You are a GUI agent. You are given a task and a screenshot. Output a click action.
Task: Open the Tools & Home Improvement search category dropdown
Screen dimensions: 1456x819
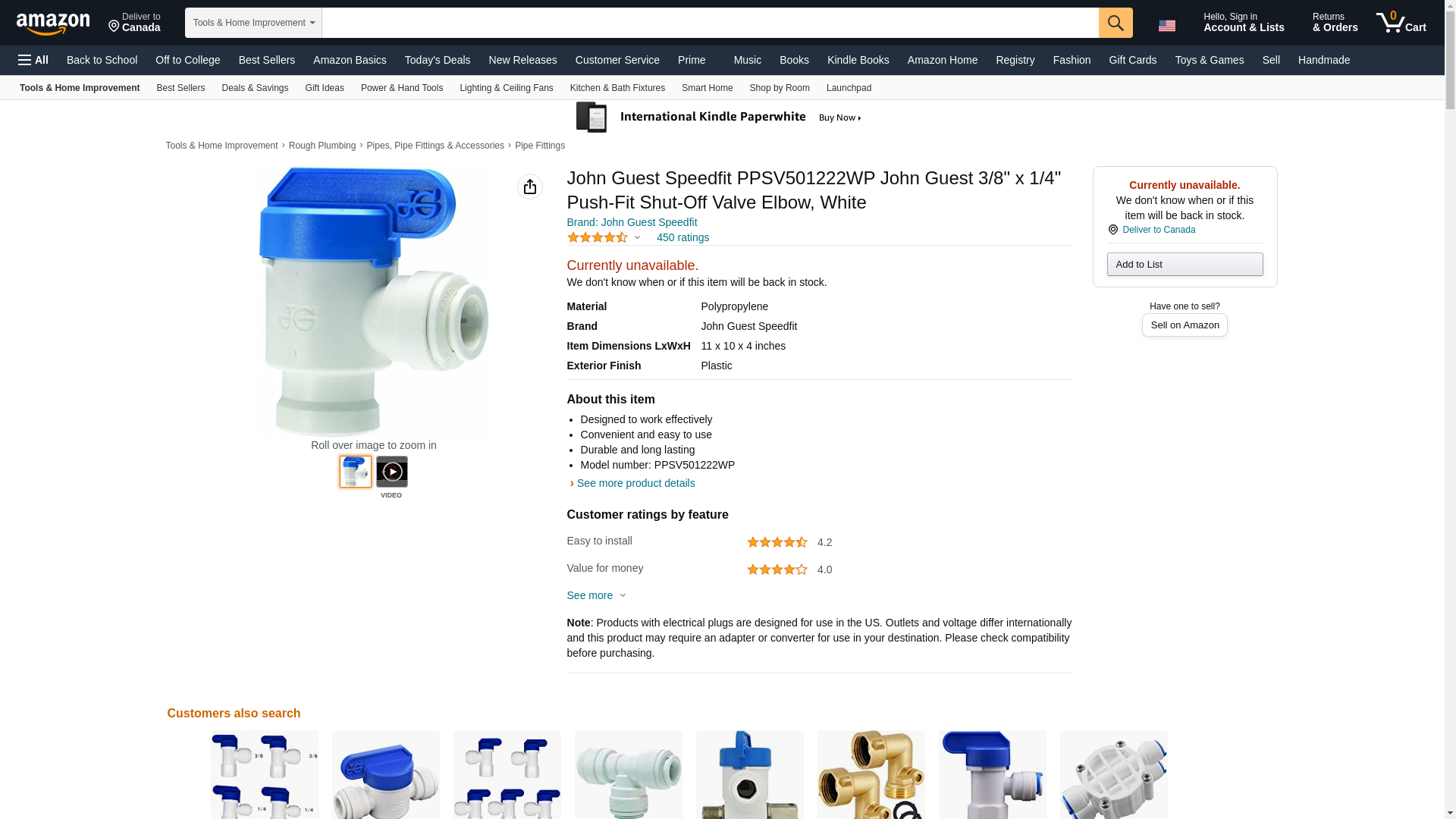253,23
